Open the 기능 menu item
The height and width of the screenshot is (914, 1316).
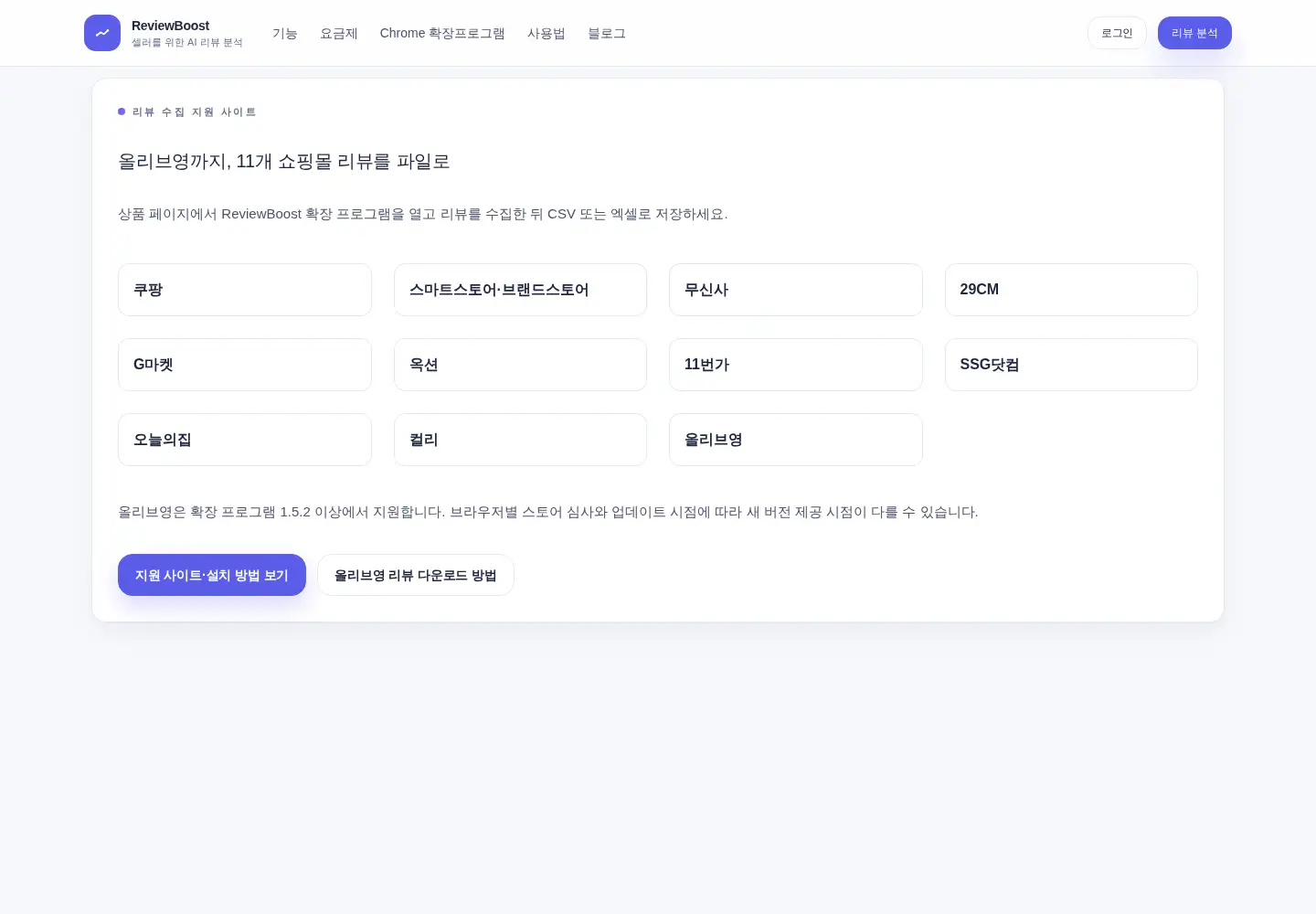285,33
